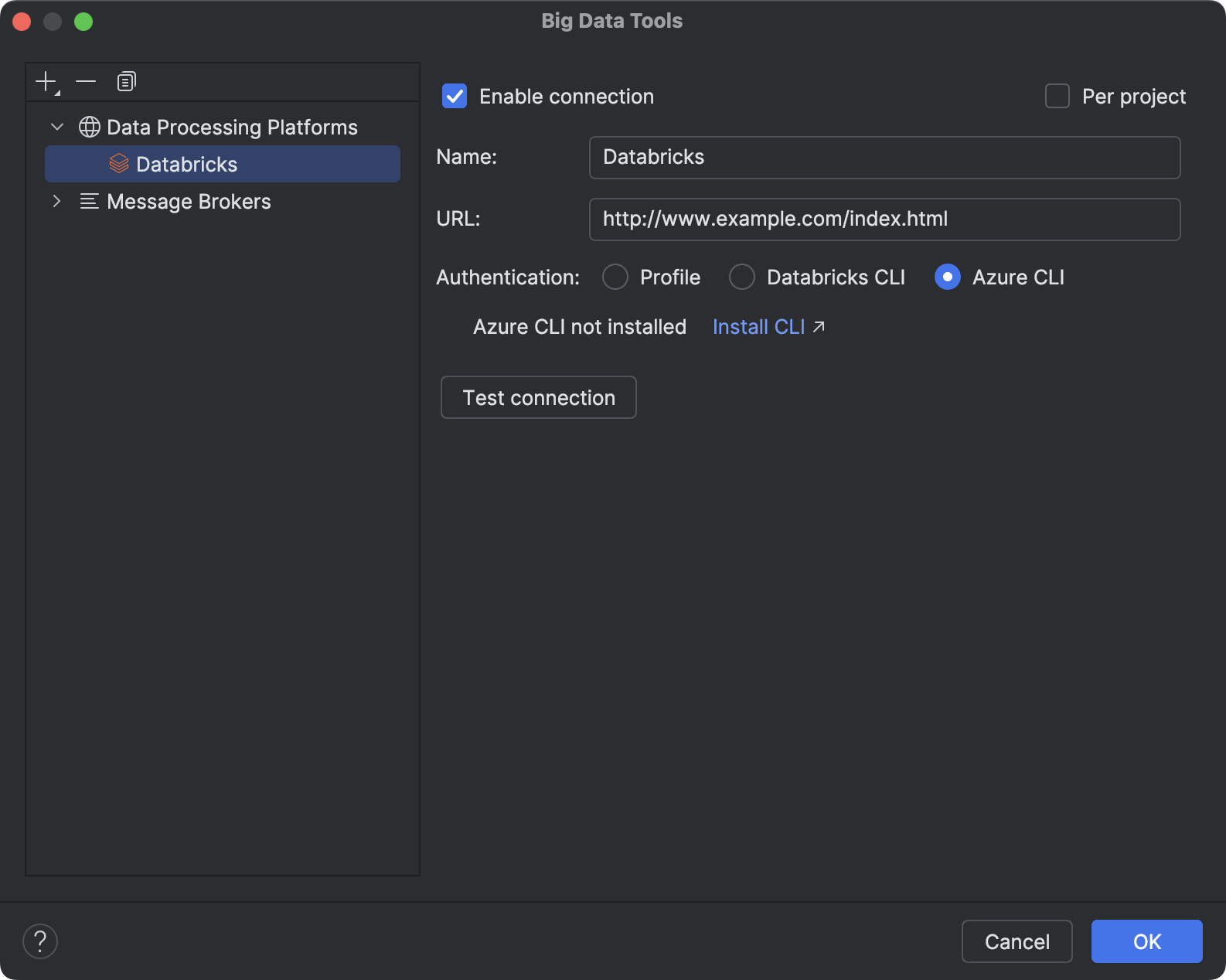This screenshot has height=980, width=1226.
Task: Click the Duplicate connection copy icon
Action: click(x=126, y=82)
